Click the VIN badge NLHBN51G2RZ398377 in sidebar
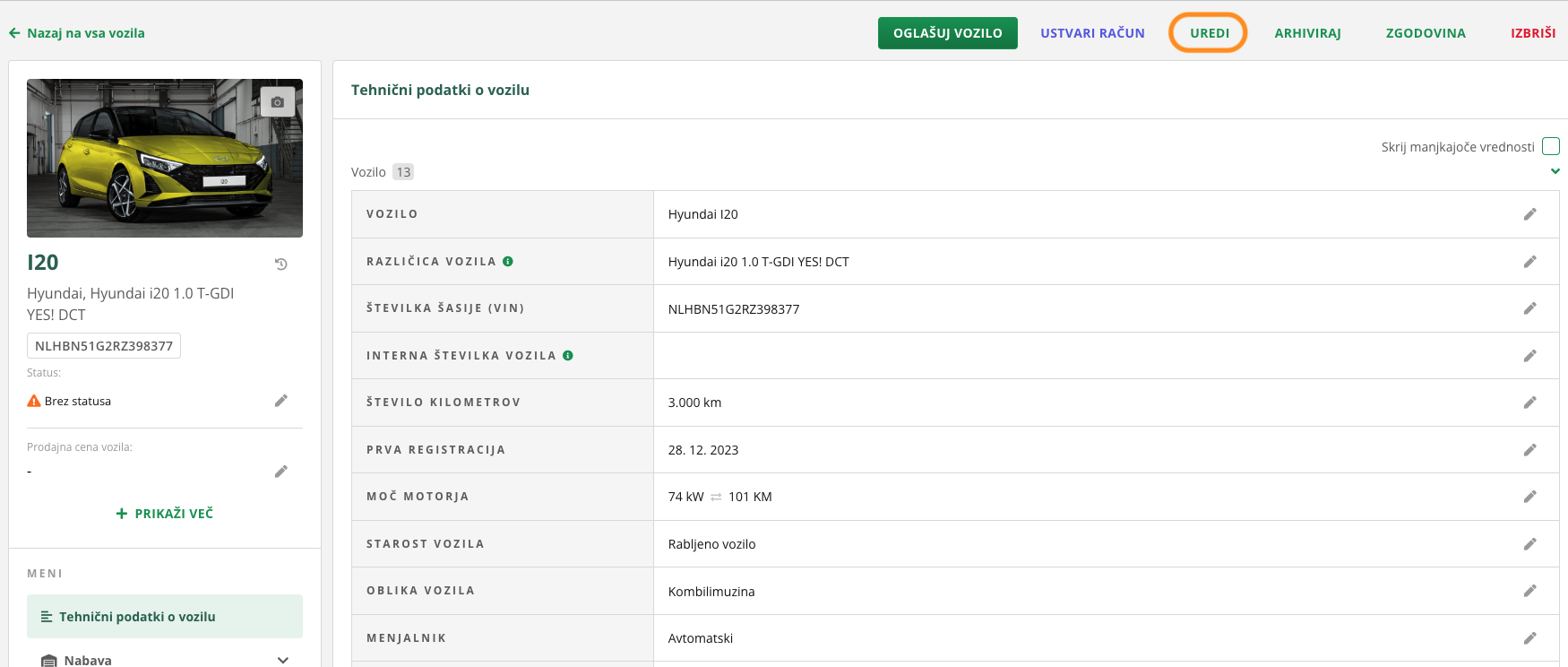This screenshot has width=1568, height=667. pyautogui.click(x=104, y=346)
